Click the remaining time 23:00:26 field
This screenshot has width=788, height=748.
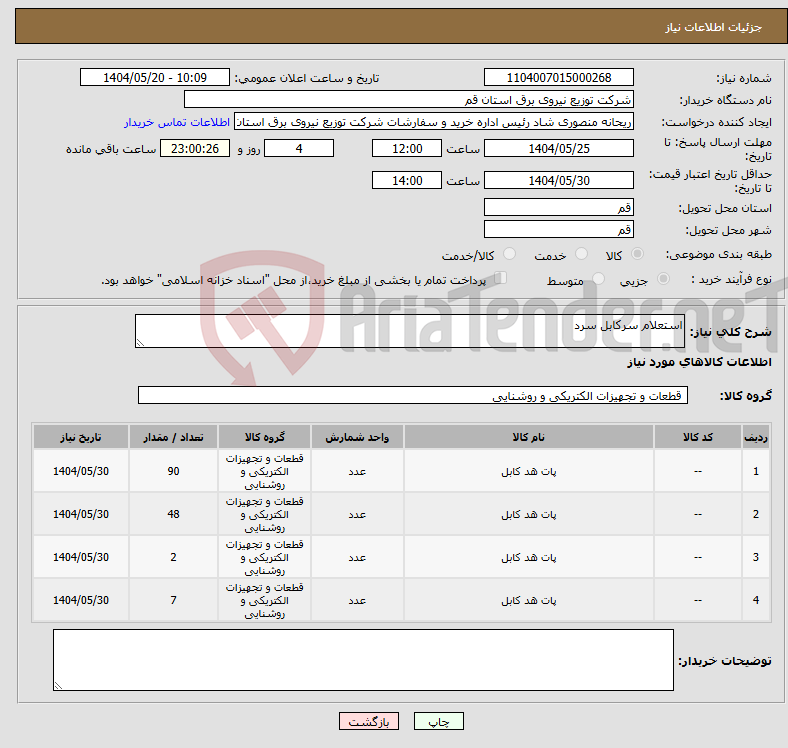coord(195,148)
